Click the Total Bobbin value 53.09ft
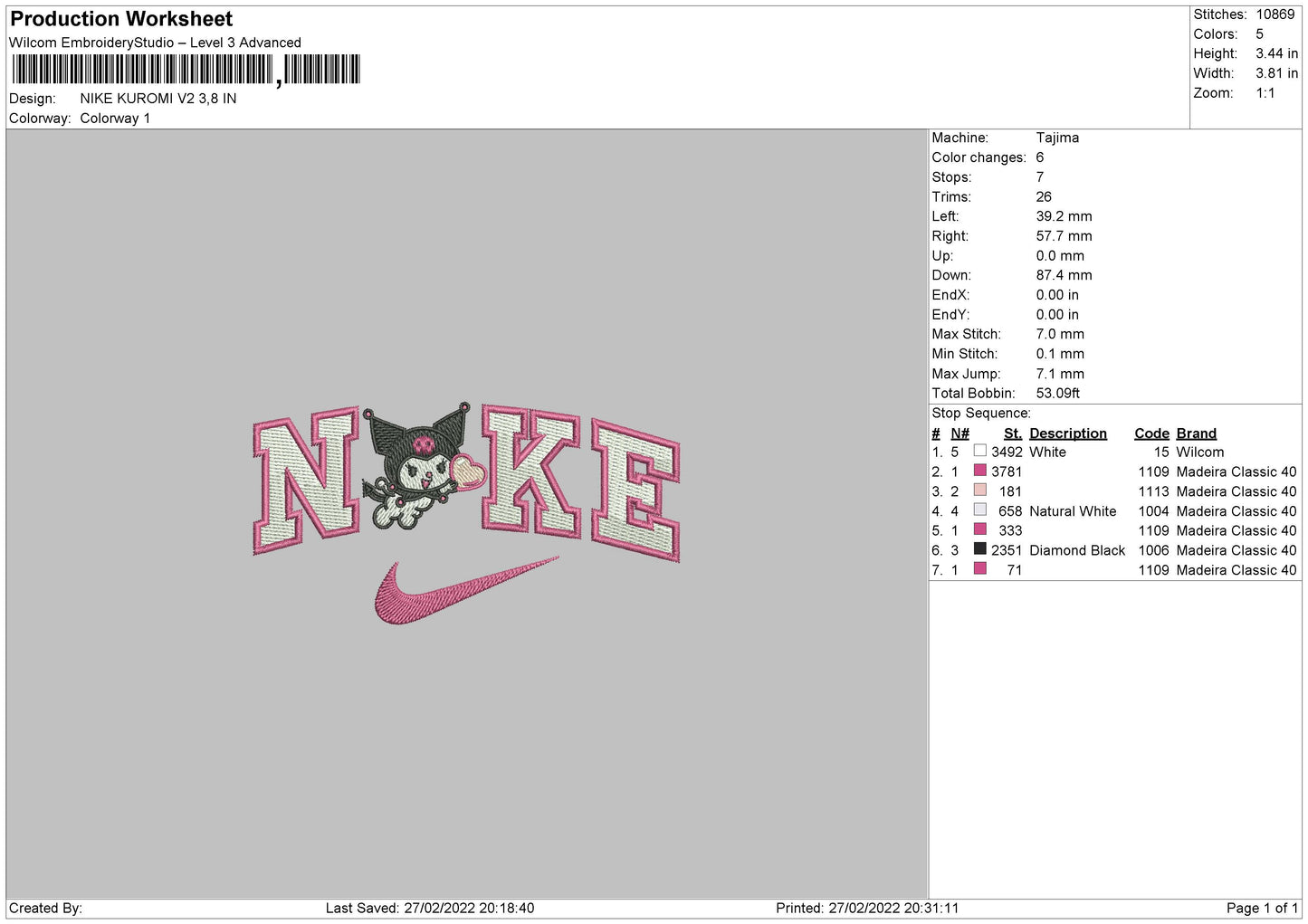This screenshot has height=924, width=1308. pyautogui.click(x=1058, y=394)
